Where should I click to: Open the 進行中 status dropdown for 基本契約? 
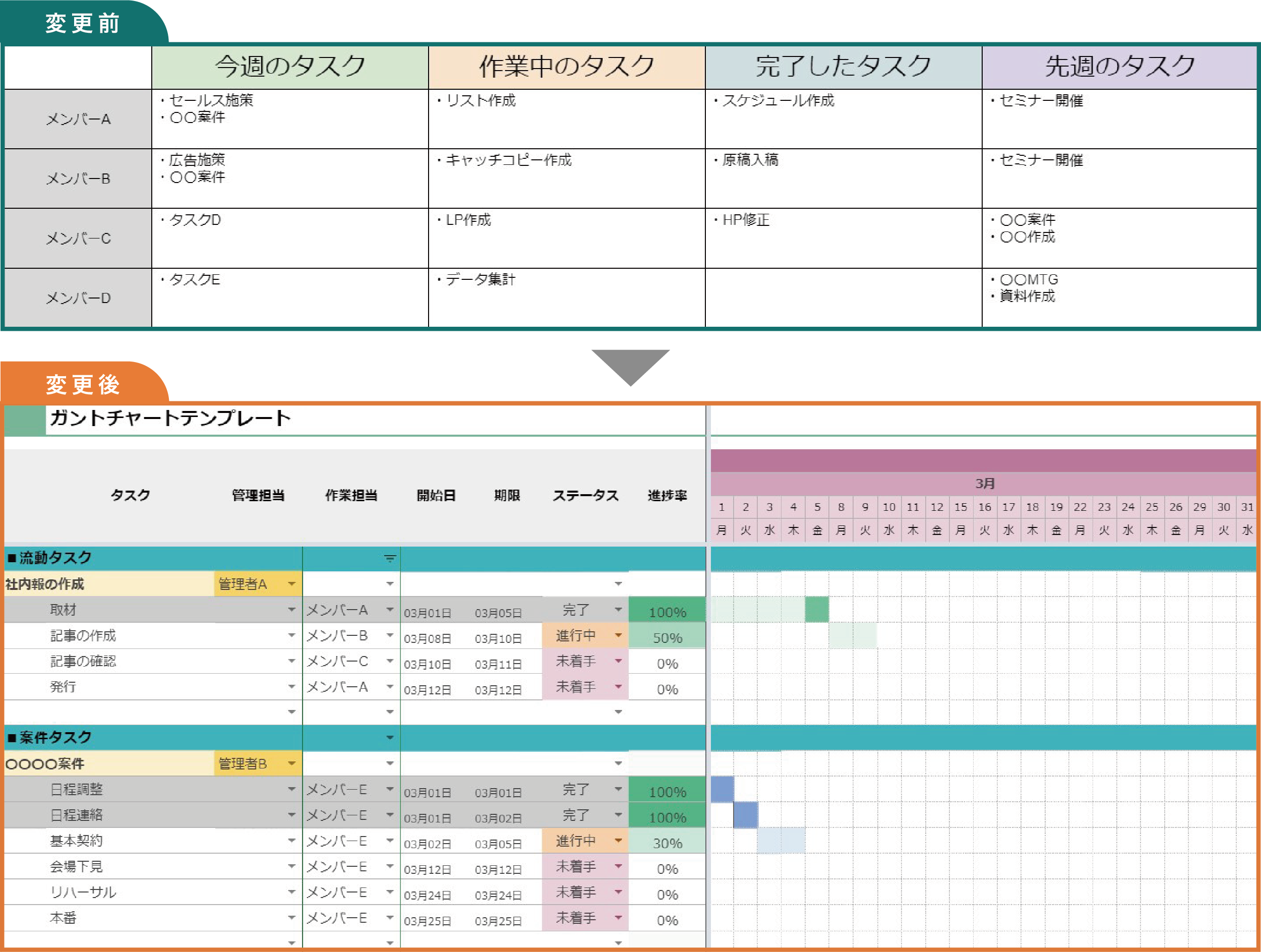pyautogui.click(x=618, y=840)
